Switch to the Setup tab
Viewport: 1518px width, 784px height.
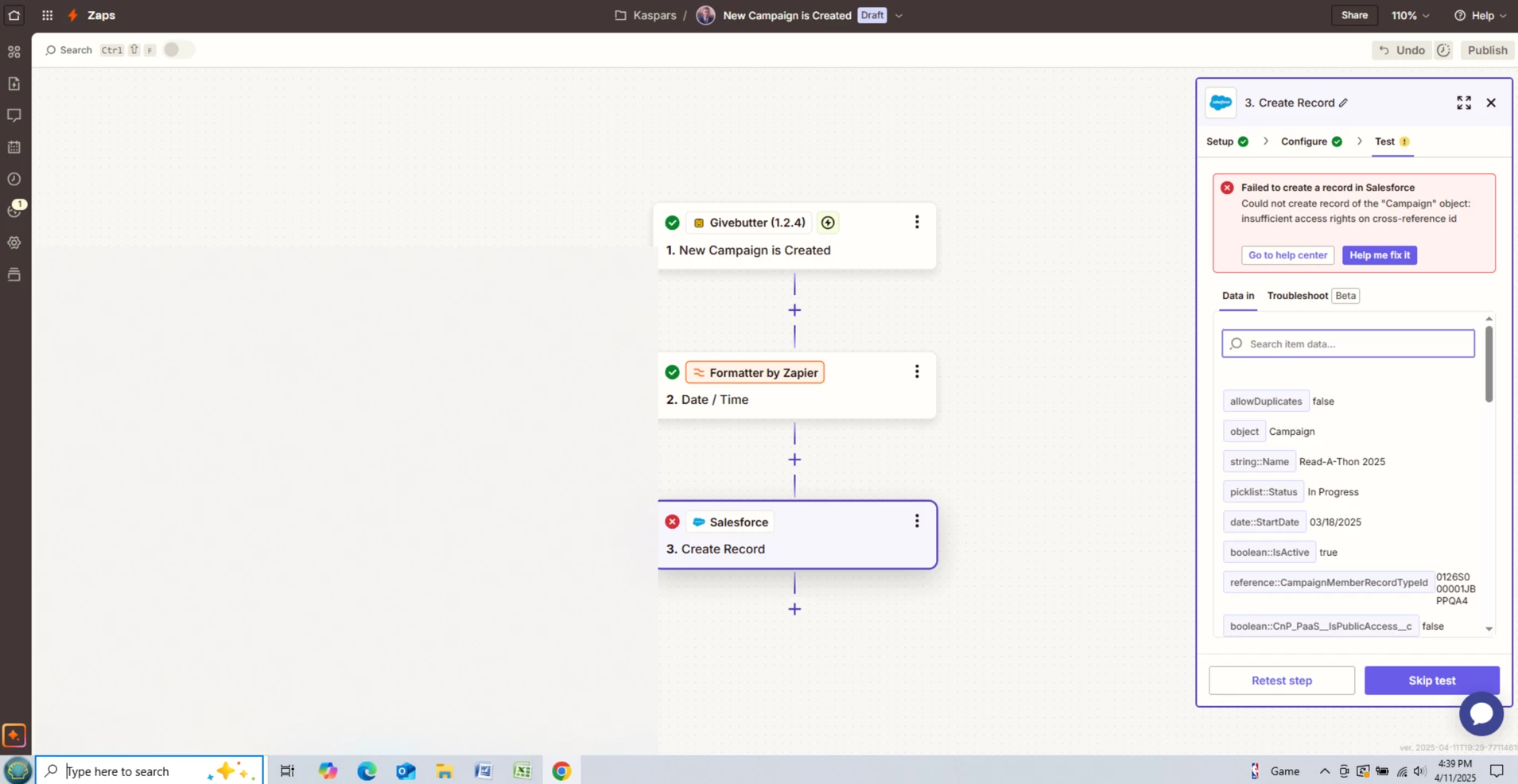pyautogui.click(x=1227, y=142)
